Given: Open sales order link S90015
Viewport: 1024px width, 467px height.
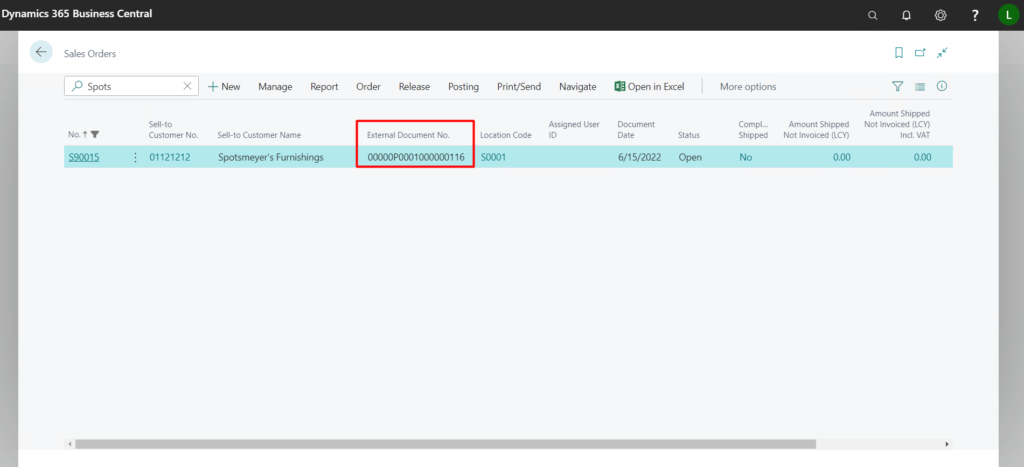Looking at the screenshot, I should 84,157.
